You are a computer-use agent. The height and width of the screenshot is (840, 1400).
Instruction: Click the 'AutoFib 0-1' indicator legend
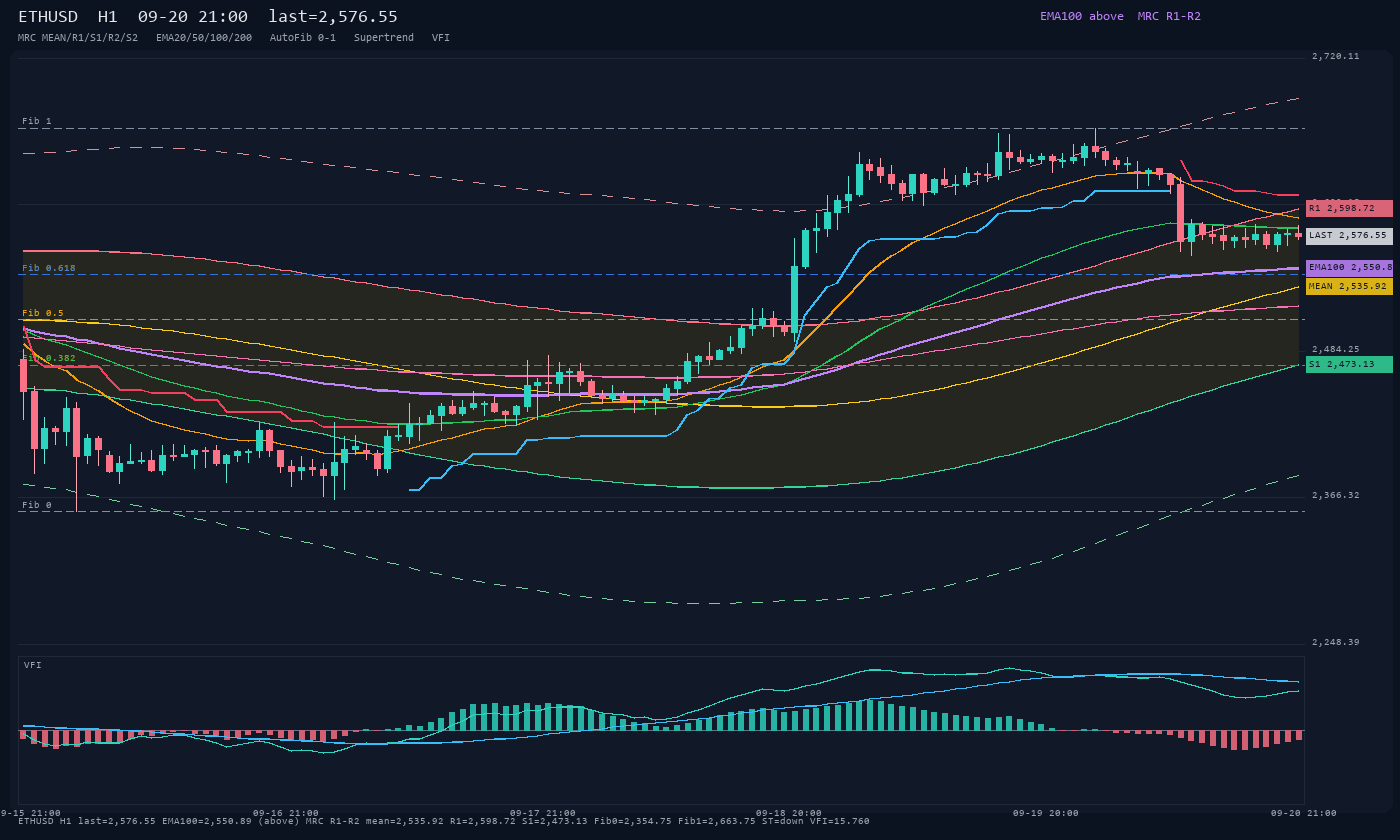click(x=303, y=37)
